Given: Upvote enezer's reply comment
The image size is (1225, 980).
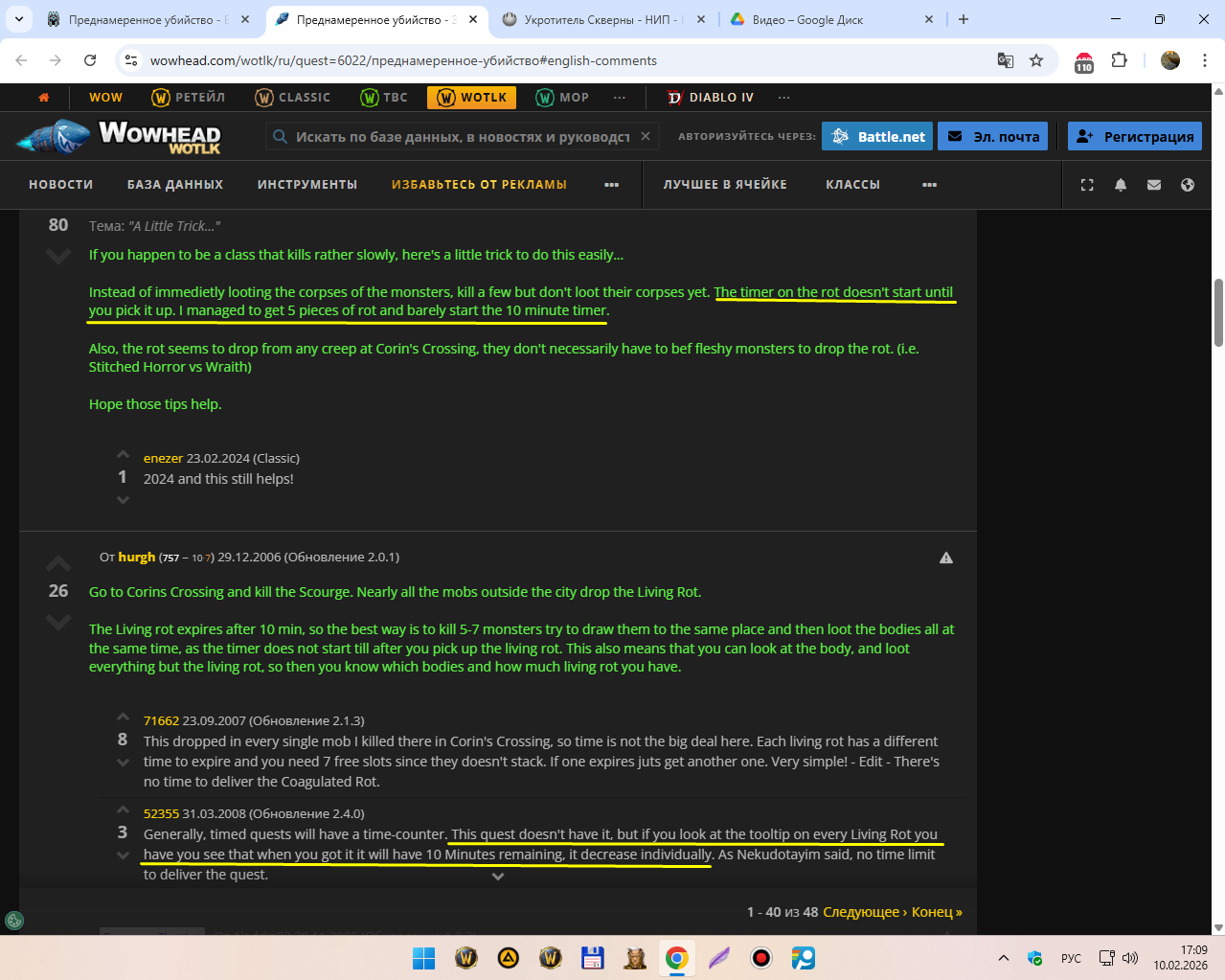Looking at the screenshot, I should click(x=123, y=455).
